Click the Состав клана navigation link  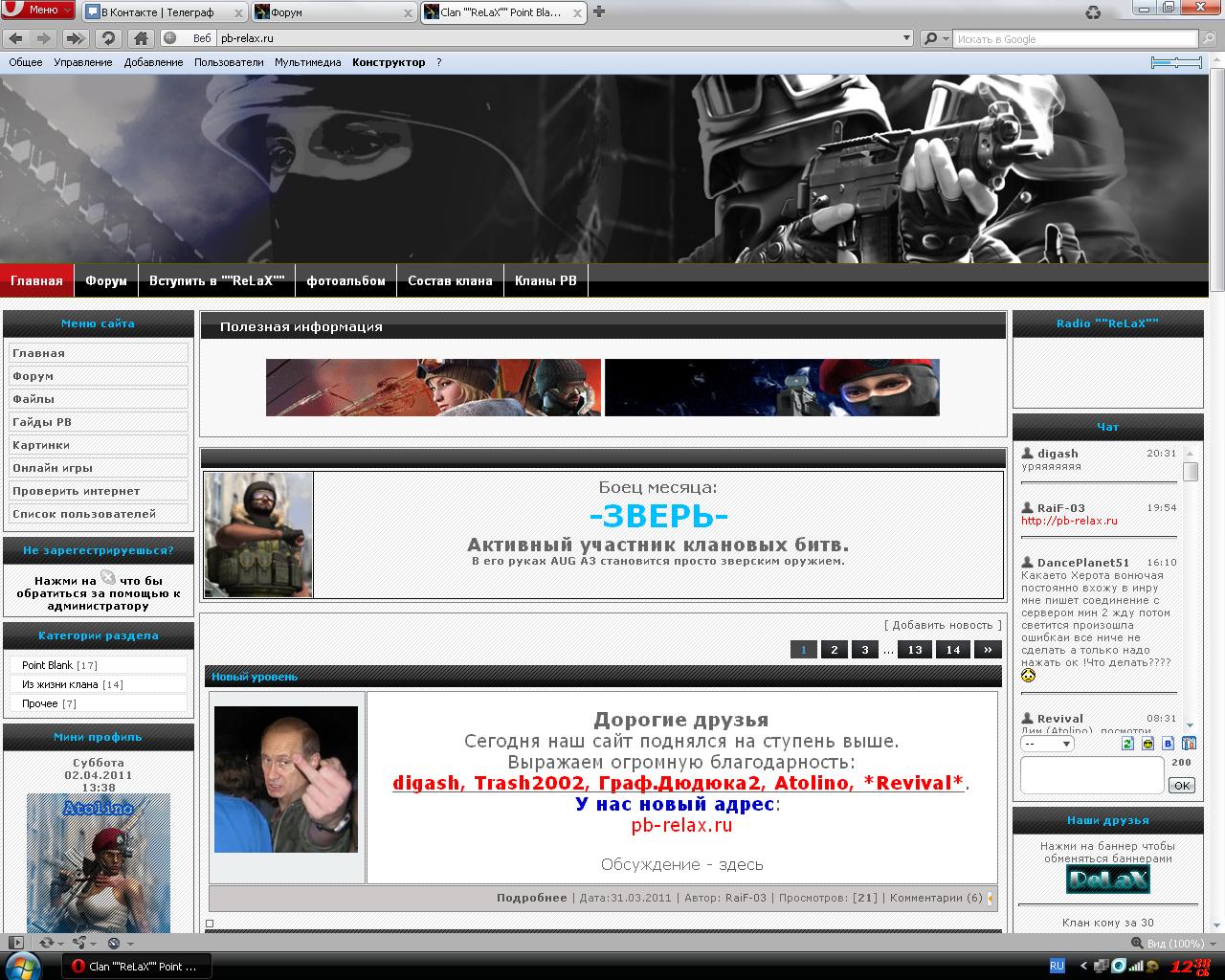click(450, 280)
